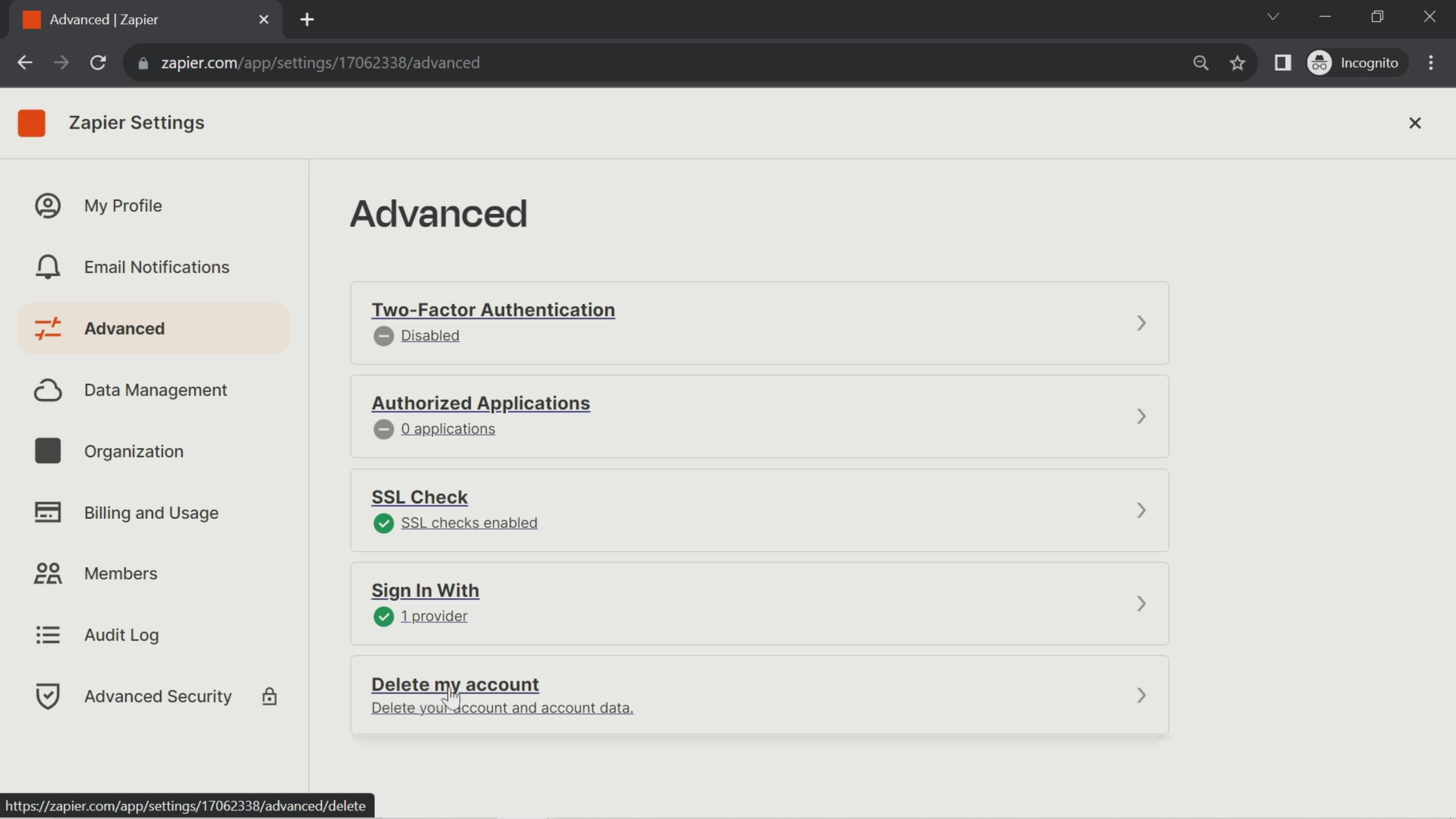Click the browser address bar input field

(x=320, y=62)
